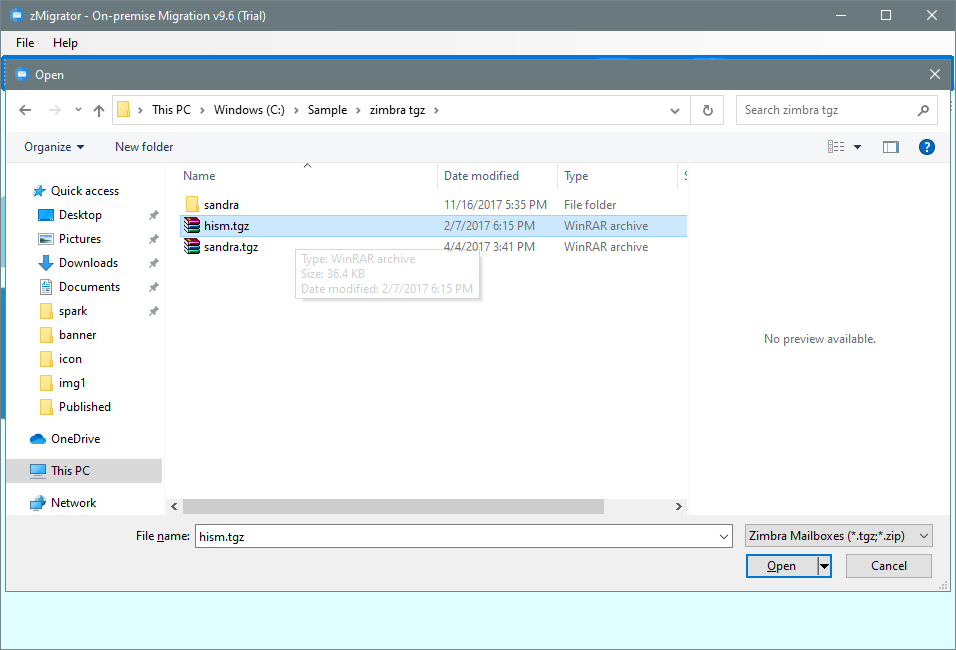The height and width of the screenshot is (650, 956).
Task: Open Organize dropdown menu
Action: pyautogui.click(x=54, y=147)
